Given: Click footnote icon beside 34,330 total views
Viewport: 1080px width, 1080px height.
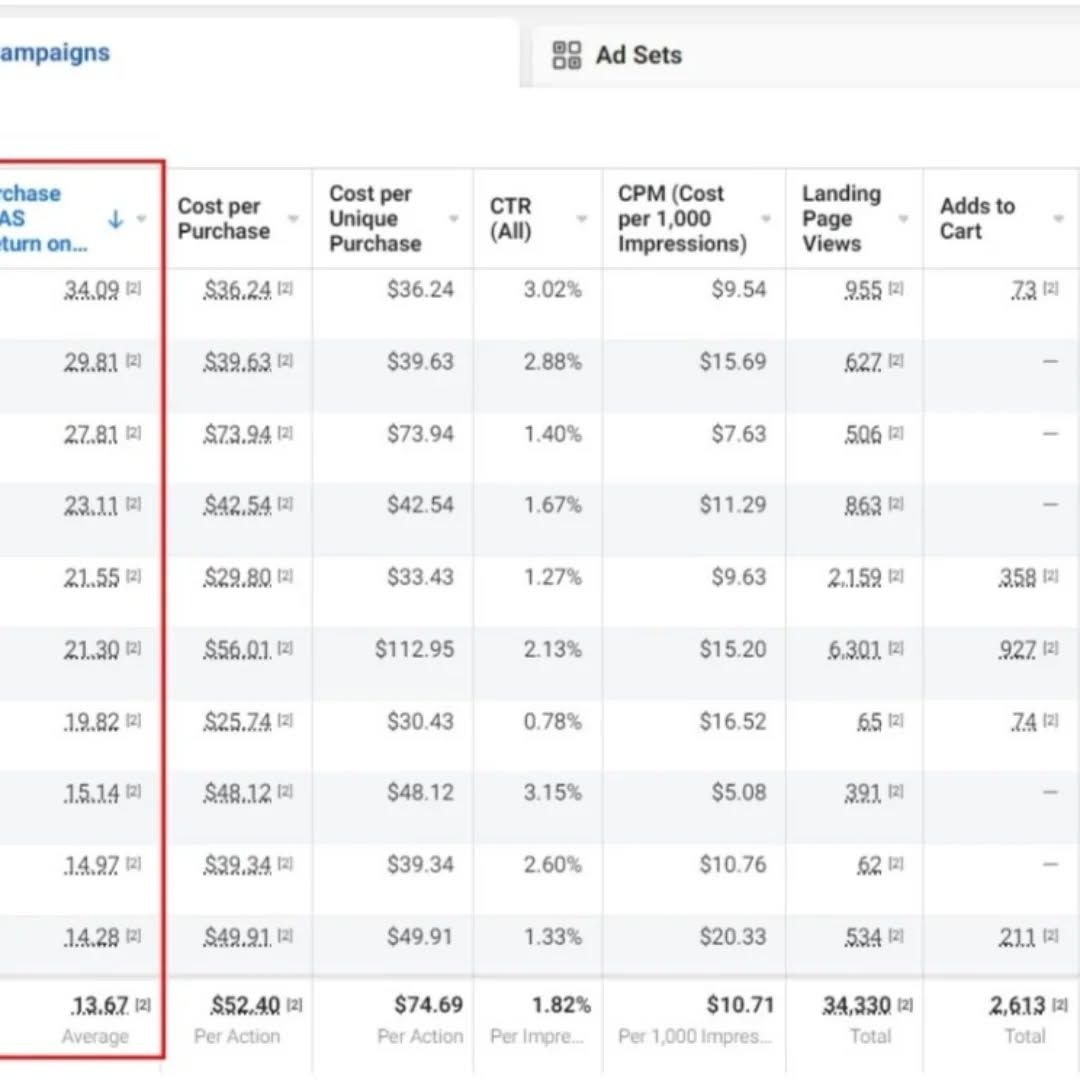Looking at the screenshot, I should [x=905, y=1005].
